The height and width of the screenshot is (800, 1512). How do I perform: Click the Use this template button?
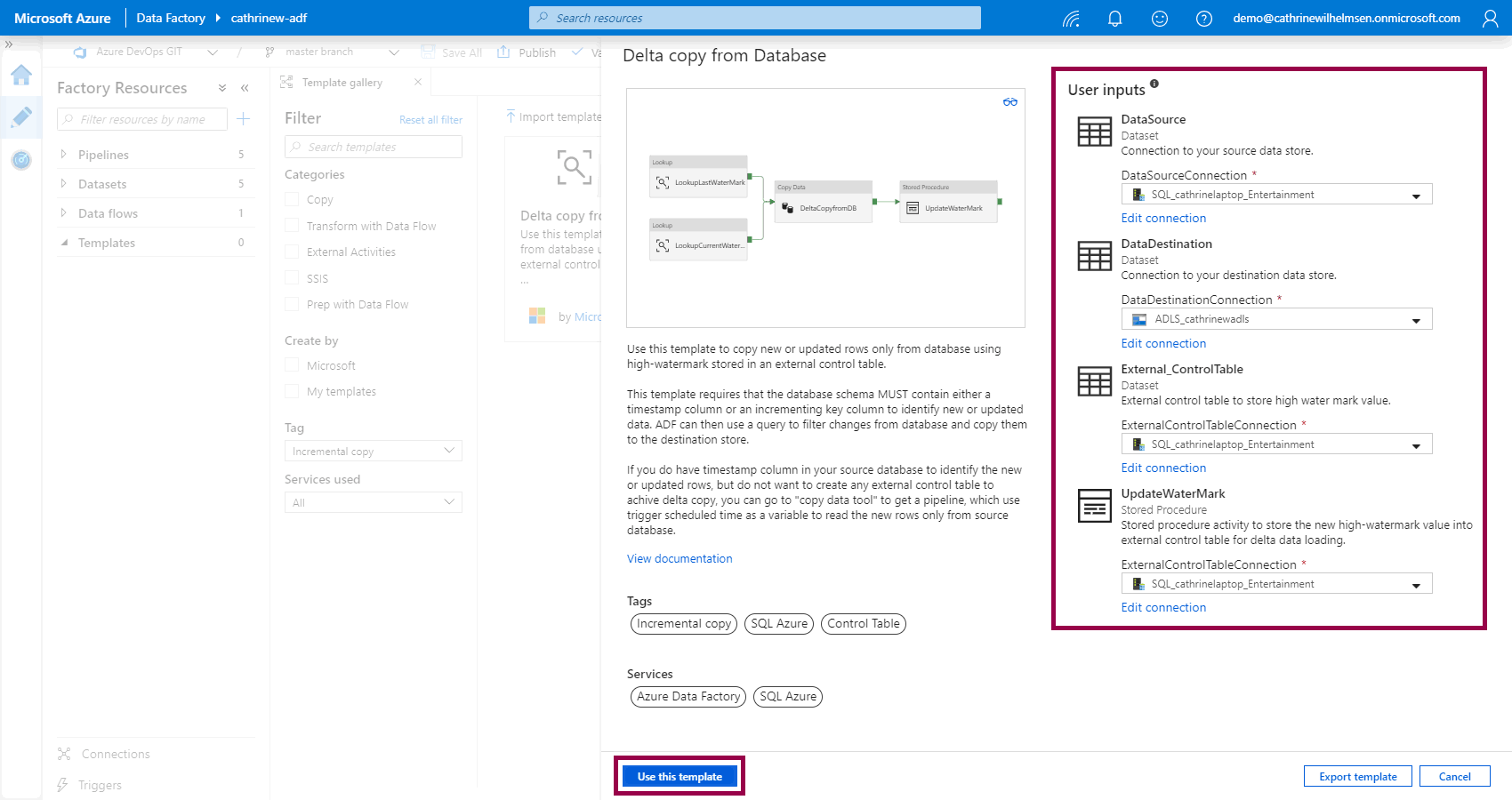pyautogui.click(x=680, y=776)
